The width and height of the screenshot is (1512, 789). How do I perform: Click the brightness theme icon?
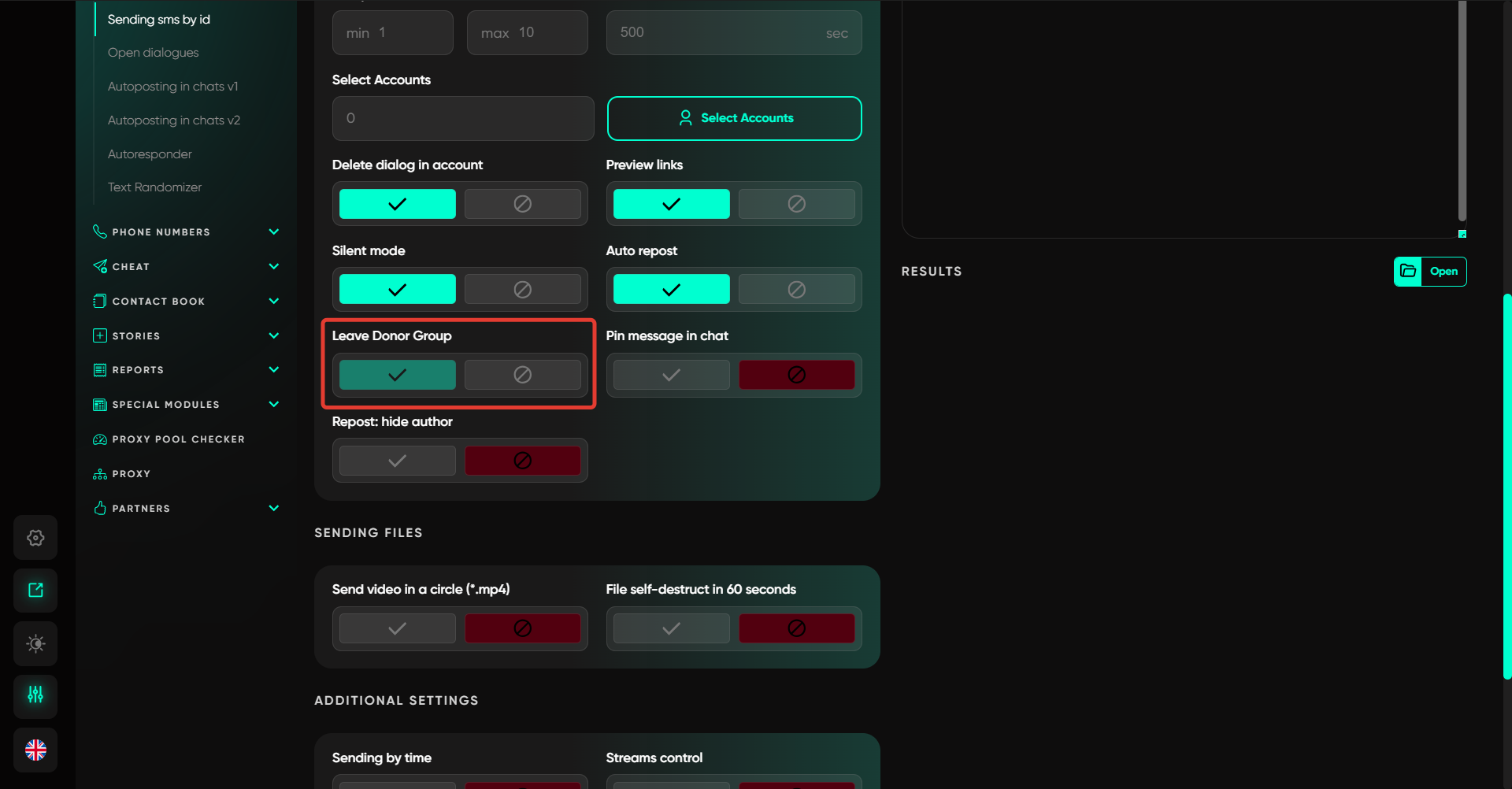tap(35, 643)
